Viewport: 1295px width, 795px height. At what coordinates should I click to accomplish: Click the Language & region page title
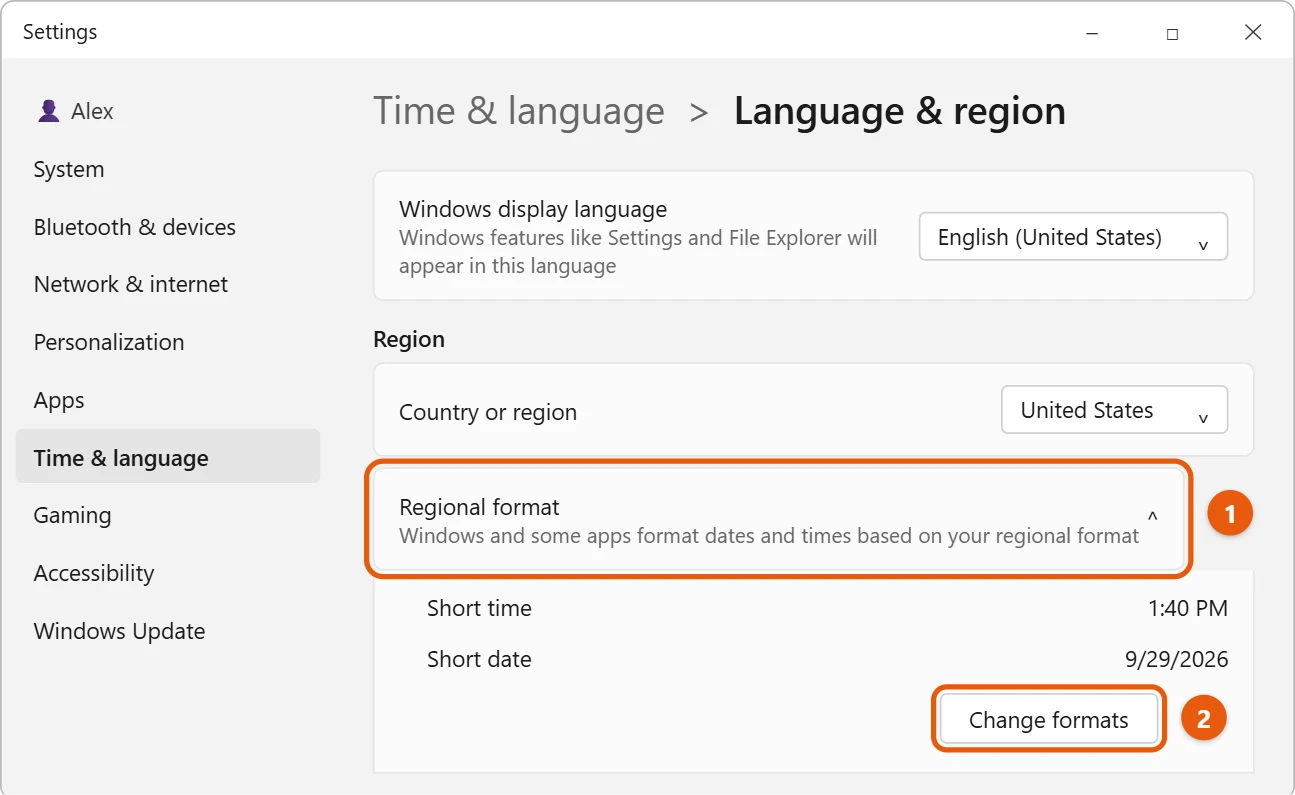click(x=900, y=111)
